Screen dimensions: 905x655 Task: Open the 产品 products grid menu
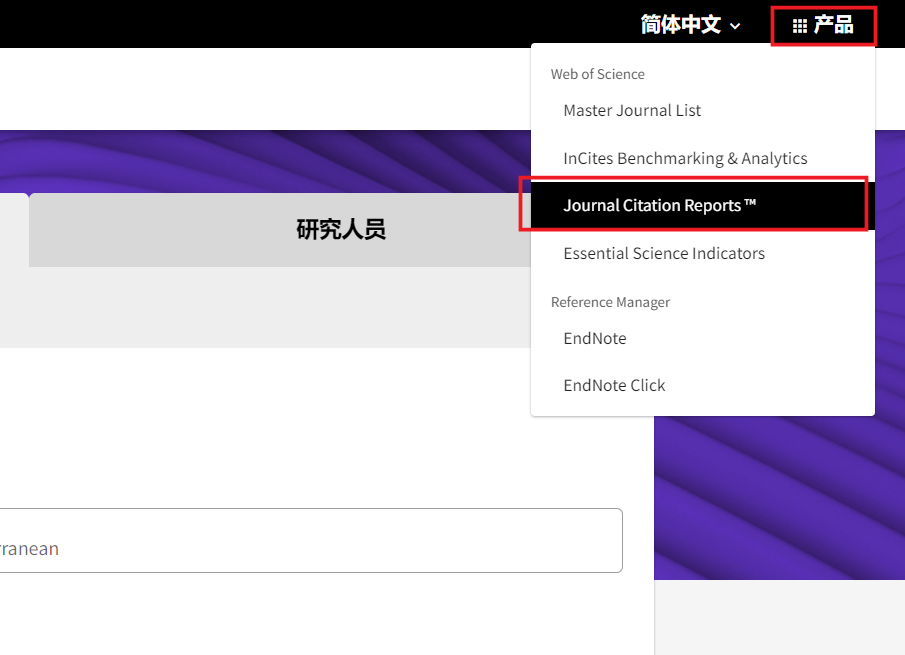823,25
